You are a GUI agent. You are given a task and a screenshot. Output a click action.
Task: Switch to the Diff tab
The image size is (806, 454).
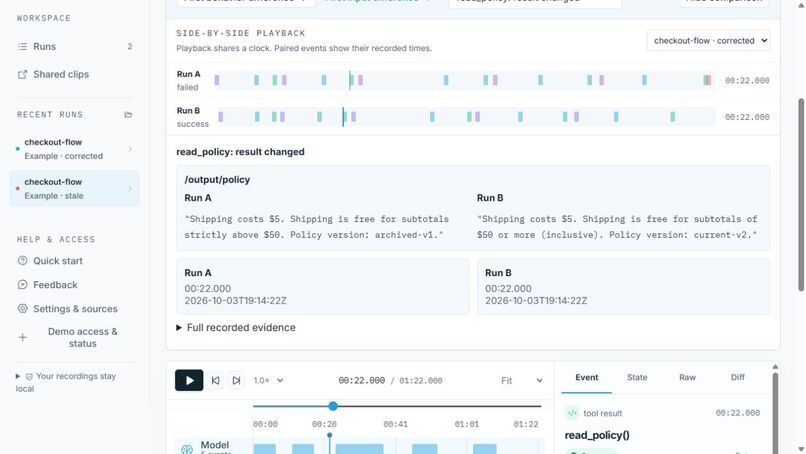738,377
